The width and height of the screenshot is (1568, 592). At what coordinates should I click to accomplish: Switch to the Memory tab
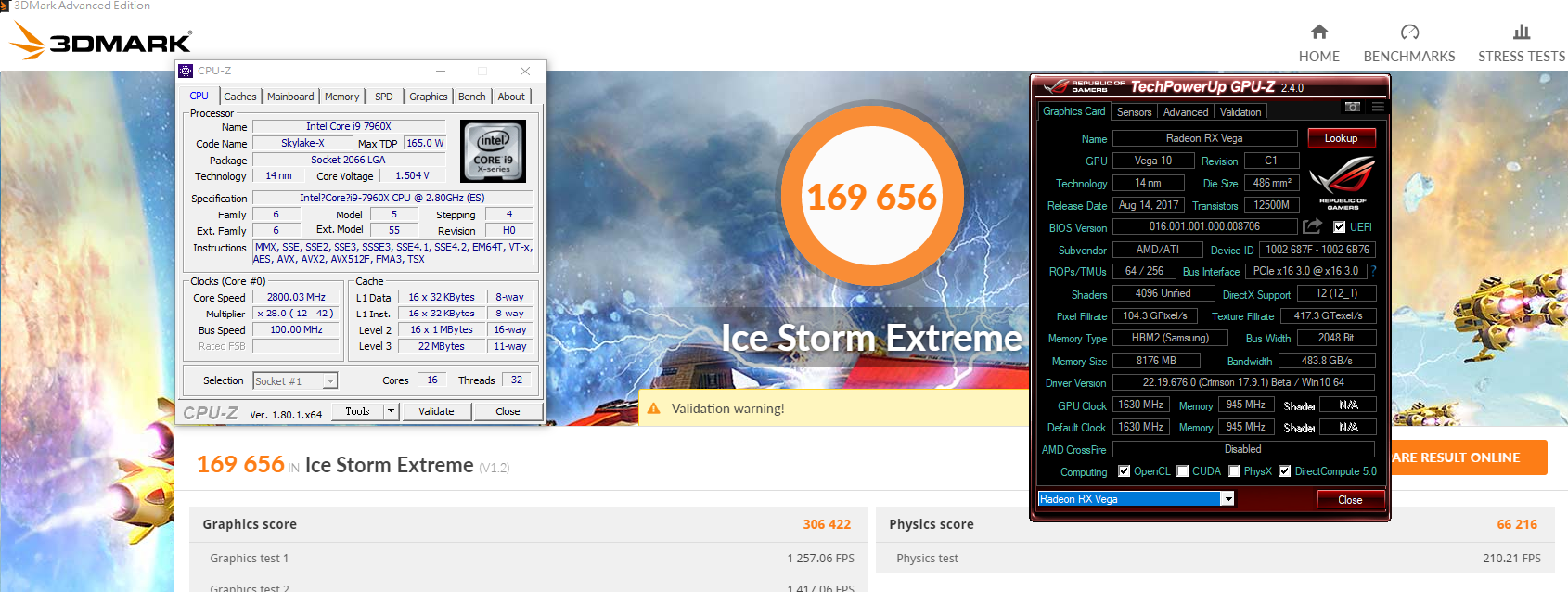click(341, 97)
